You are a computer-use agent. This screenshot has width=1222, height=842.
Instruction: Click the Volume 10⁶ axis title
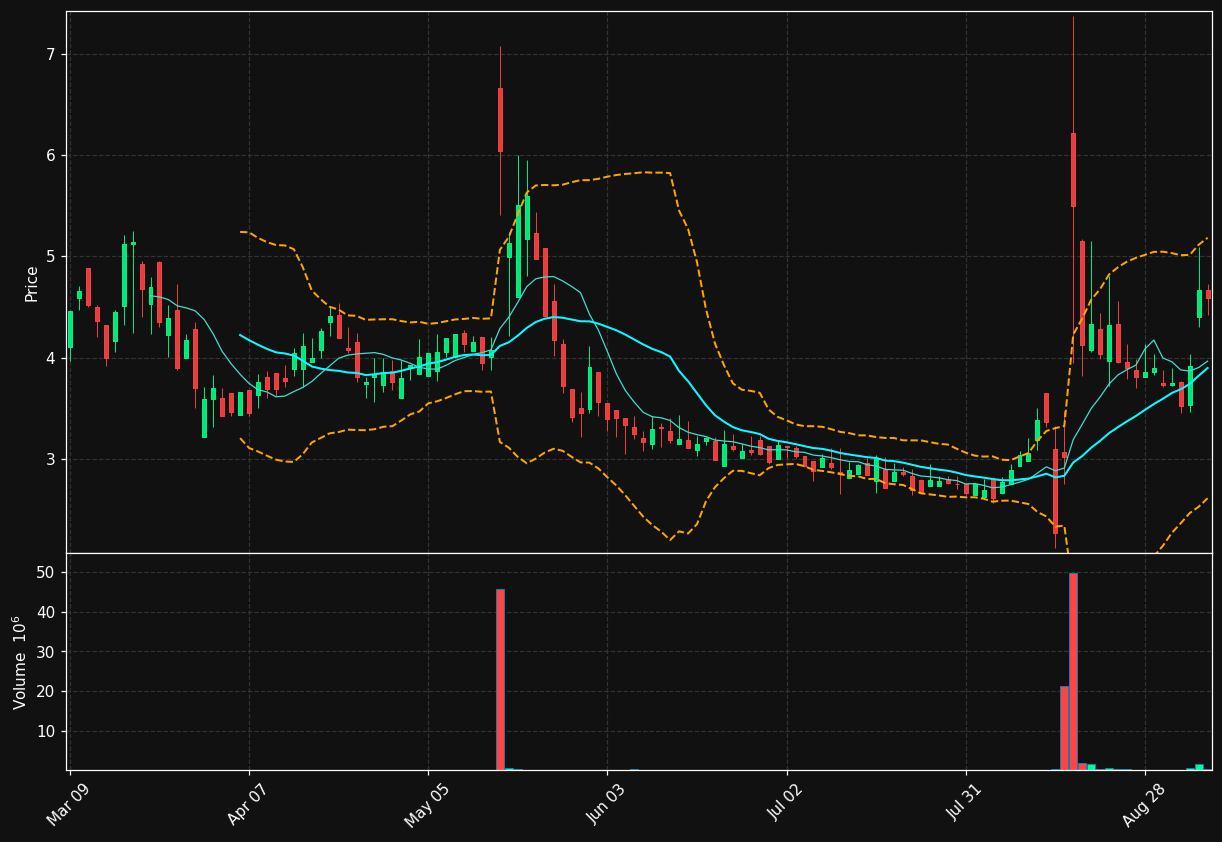tap(20, 662)
